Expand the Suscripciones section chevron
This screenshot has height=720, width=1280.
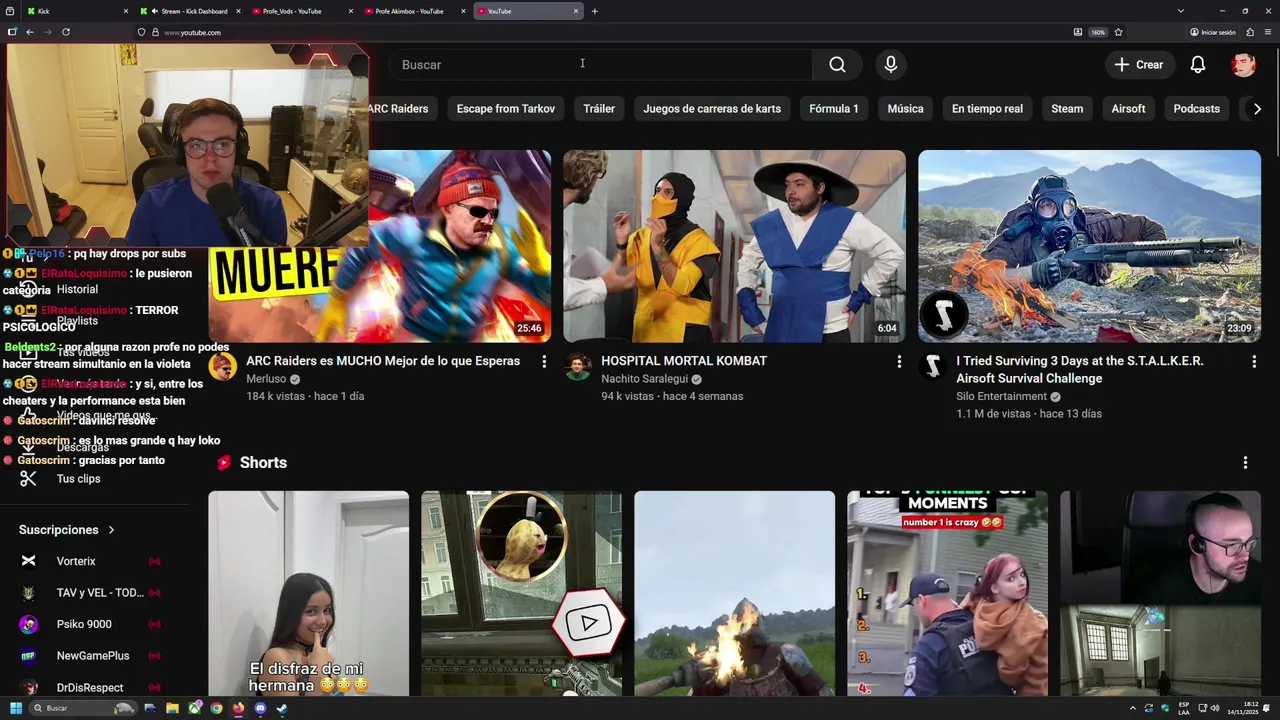coord(111,530)
